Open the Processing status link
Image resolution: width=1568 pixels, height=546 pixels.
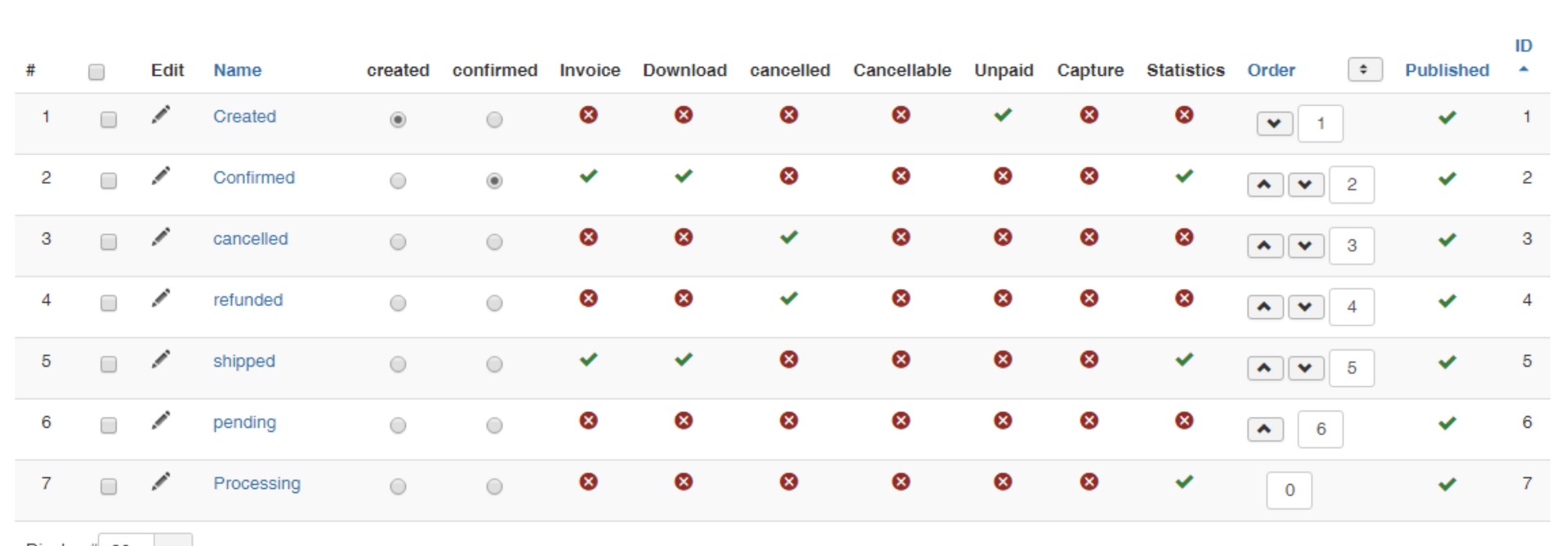pos(256,483)
